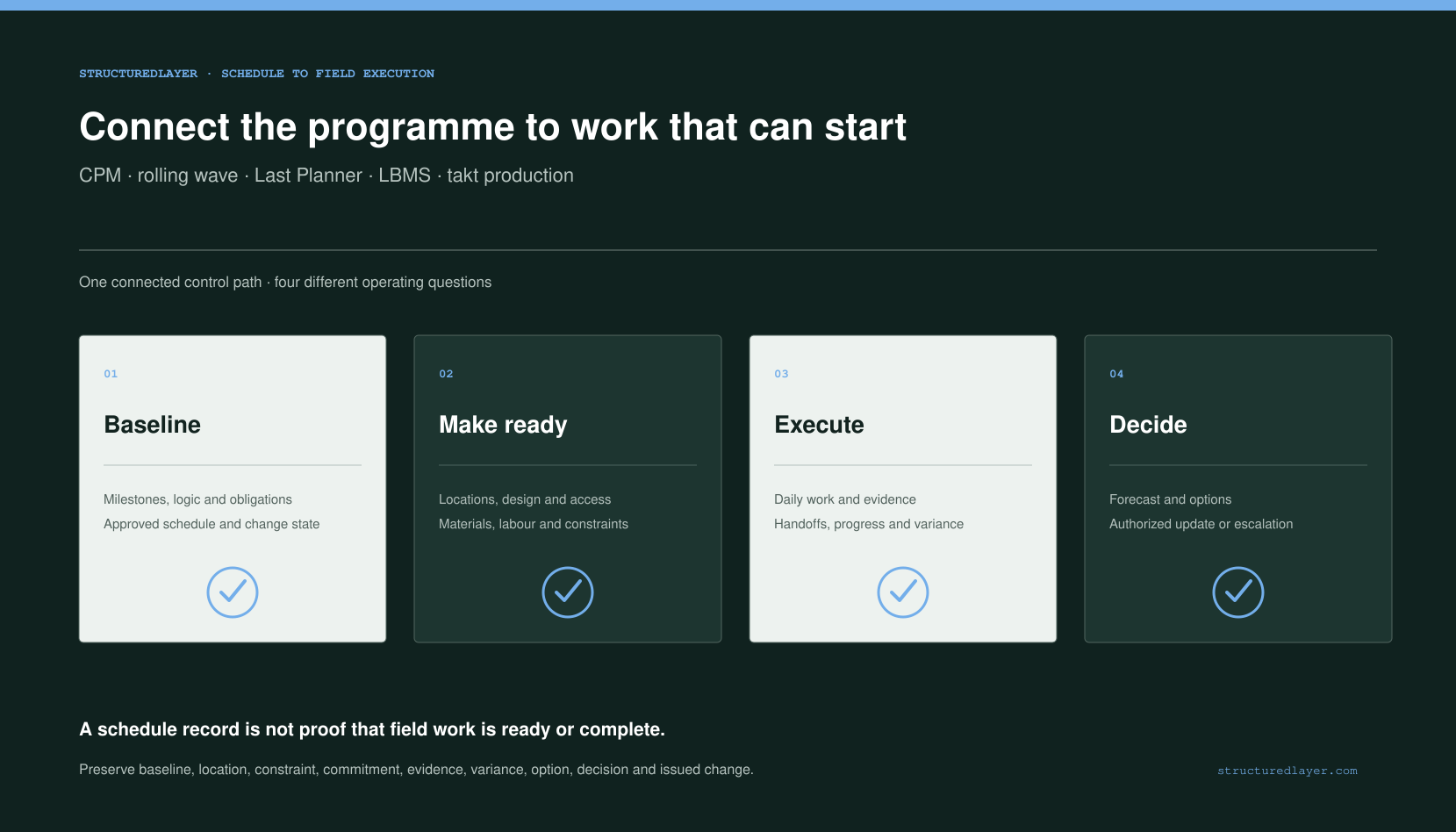Image resolution: width=1456 pixels, height=832 pixels.
Task: Click 'Approved schedule and change state' line
Action: [x=212, y=524]
